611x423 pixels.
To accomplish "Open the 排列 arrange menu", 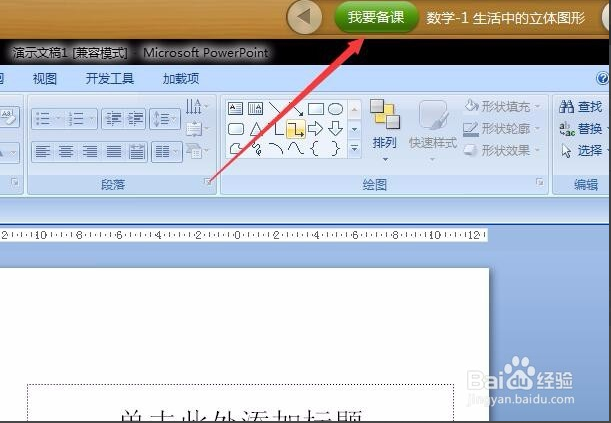I will tap(385, 130).
